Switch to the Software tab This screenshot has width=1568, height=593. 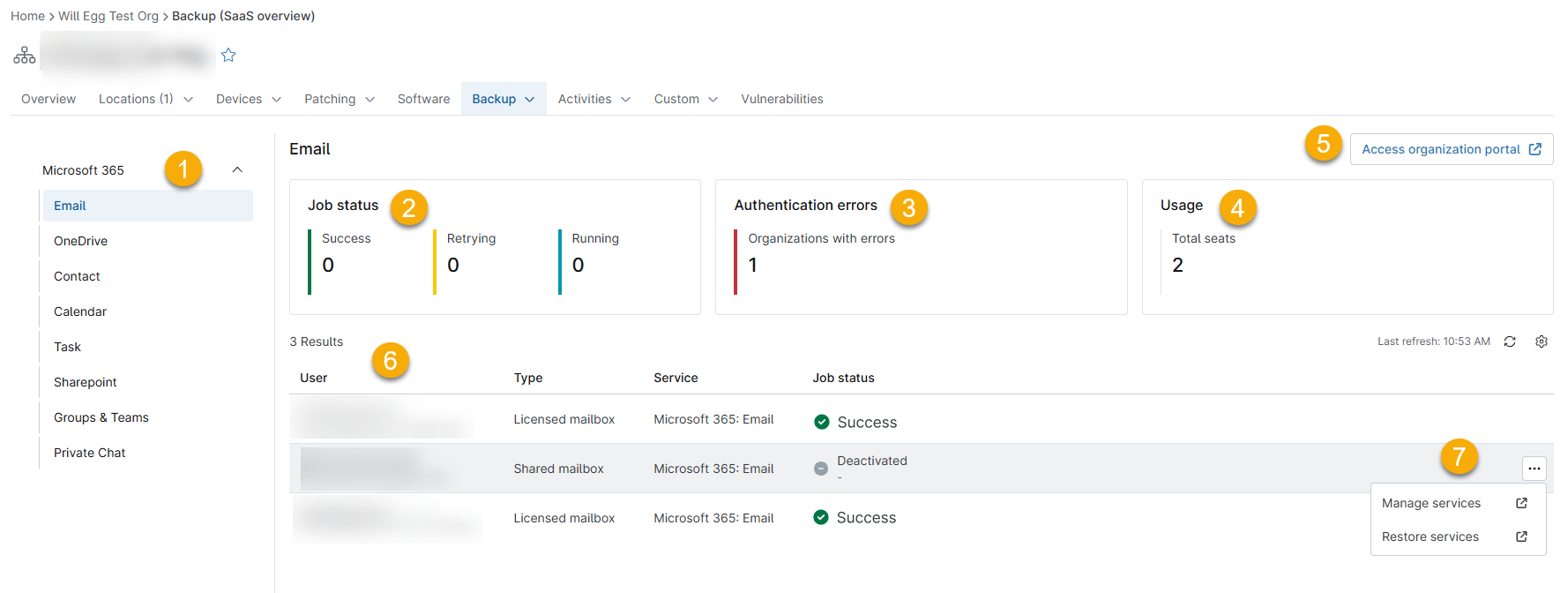coord(423,99)
